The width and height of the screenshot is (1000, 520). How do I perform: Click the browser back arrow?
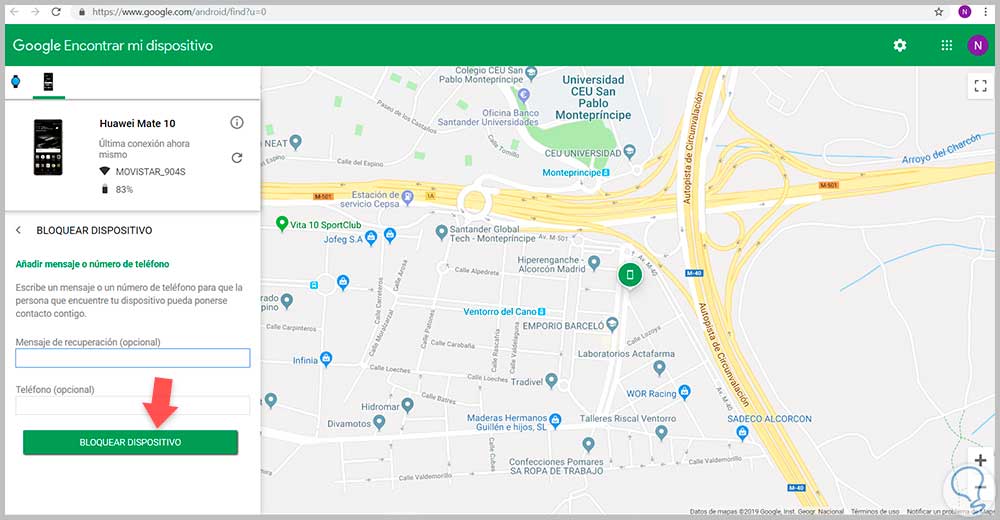[x=14, y=11]
